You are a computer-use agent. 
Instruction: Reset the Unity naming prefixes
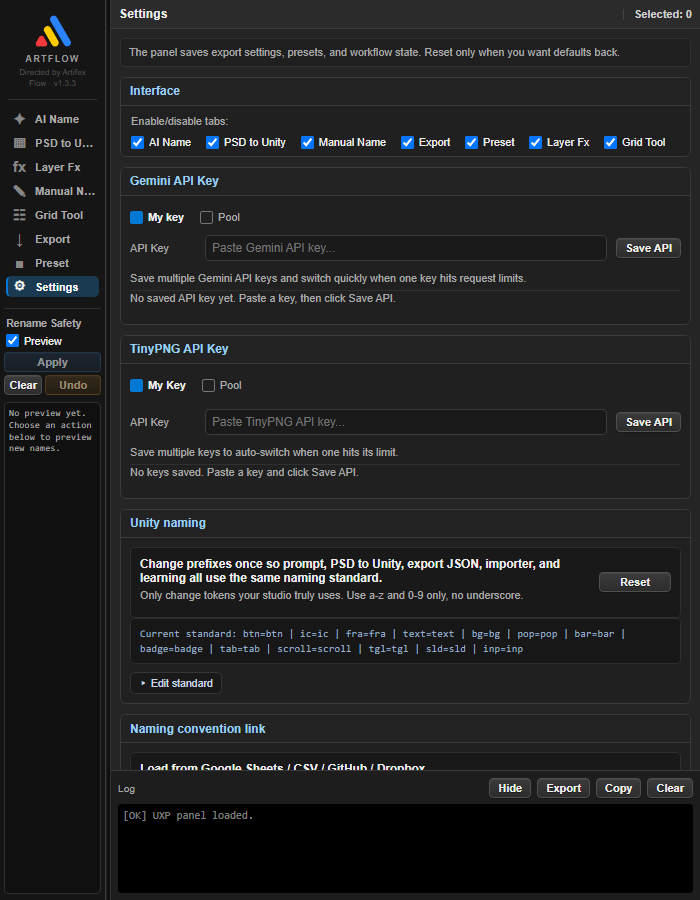point(635,582)
